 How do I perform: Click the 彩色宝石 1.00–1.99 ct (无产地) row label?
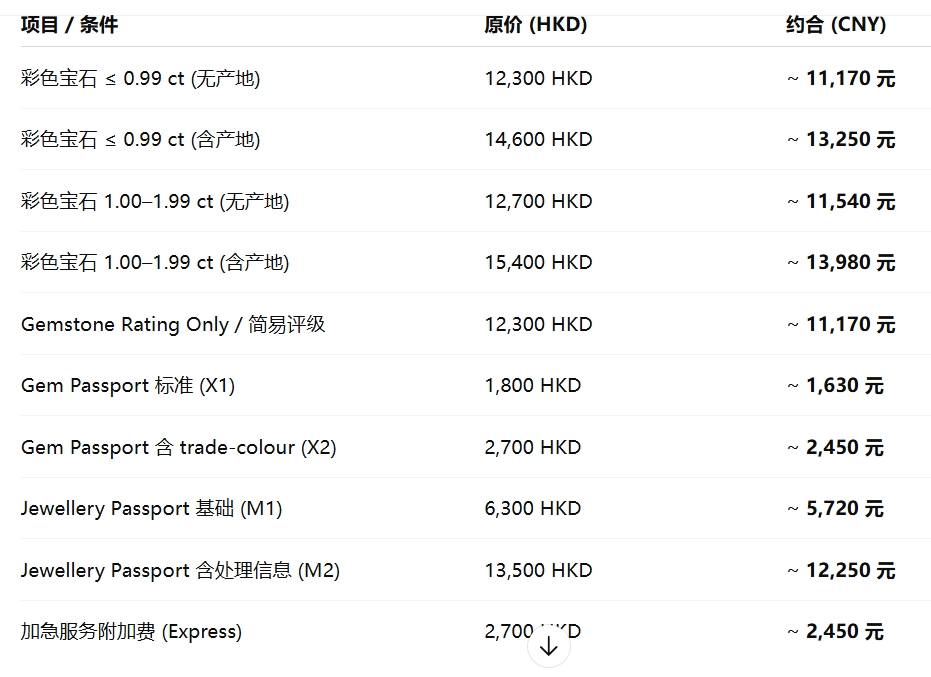pyautogui.click(x=155, y=201)
